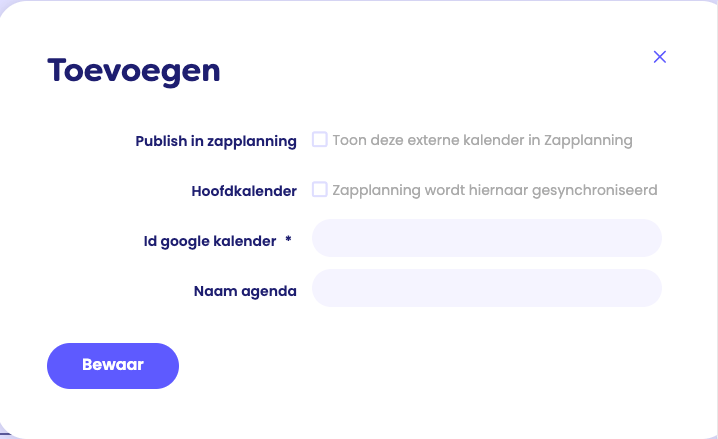This screenshot has width=718, height=439.
Task: Click into the Id google kalender field
Action: tap(487, 238)
